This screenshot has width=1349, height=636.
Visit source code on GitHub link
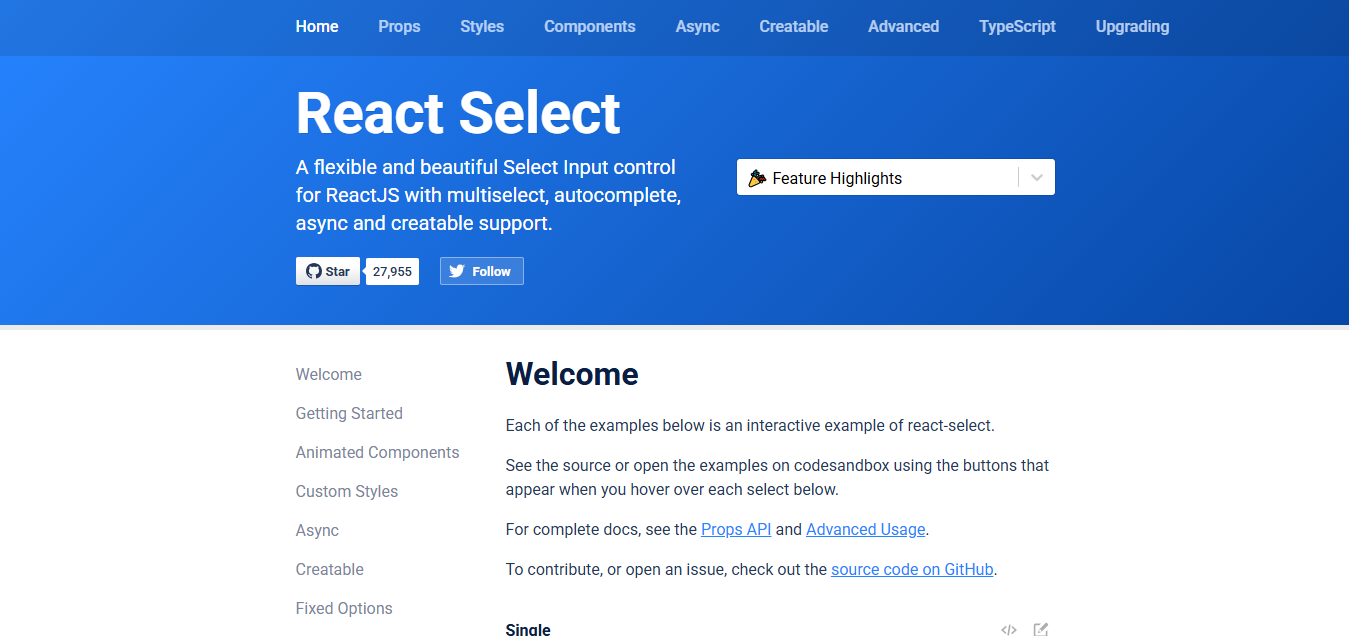[912, 569]
